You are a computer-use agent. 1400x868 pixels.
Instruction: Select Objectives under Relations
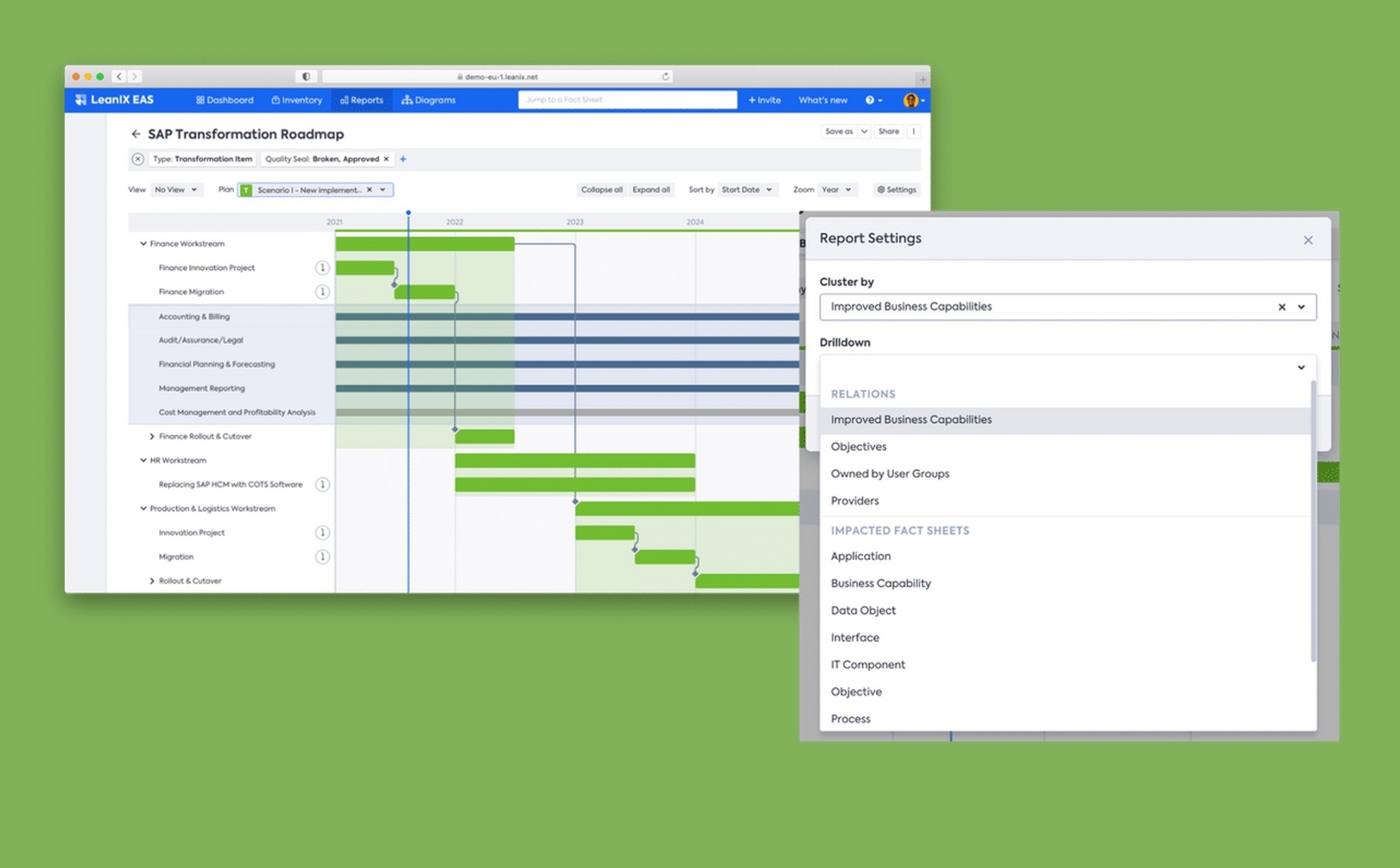point(1065,446)
